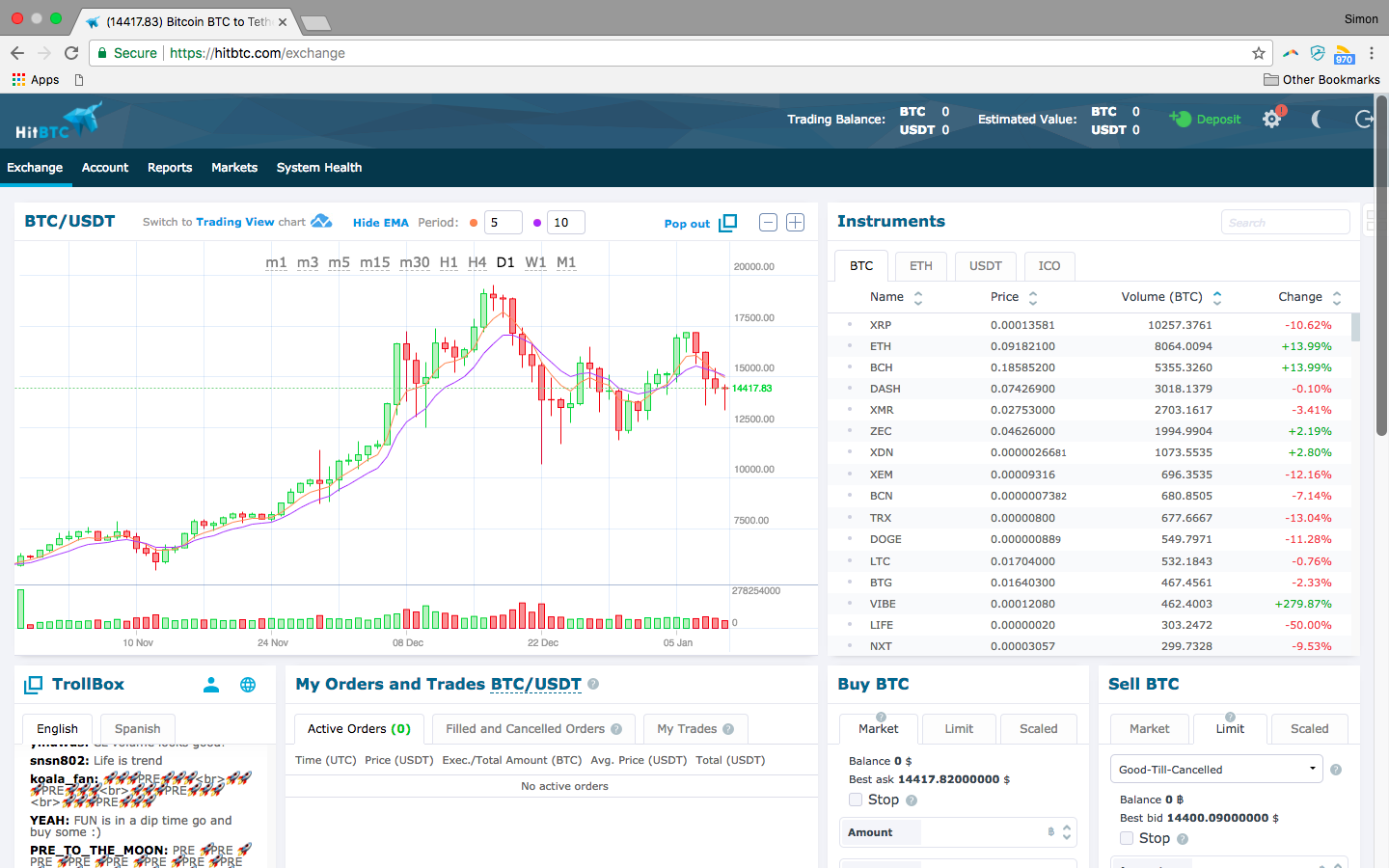Screen dimensions: 1389x868
Task: Open Chrome three-dot menu
Action: click(1372, 53)
